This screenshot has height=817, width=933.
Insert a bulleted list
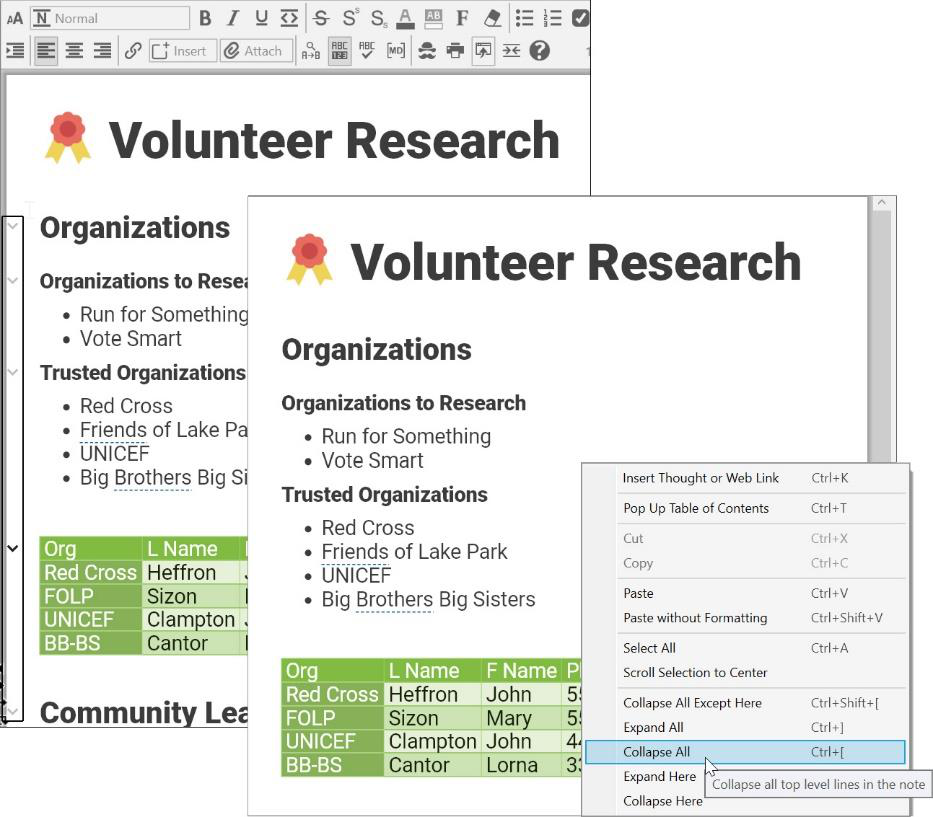524,18
